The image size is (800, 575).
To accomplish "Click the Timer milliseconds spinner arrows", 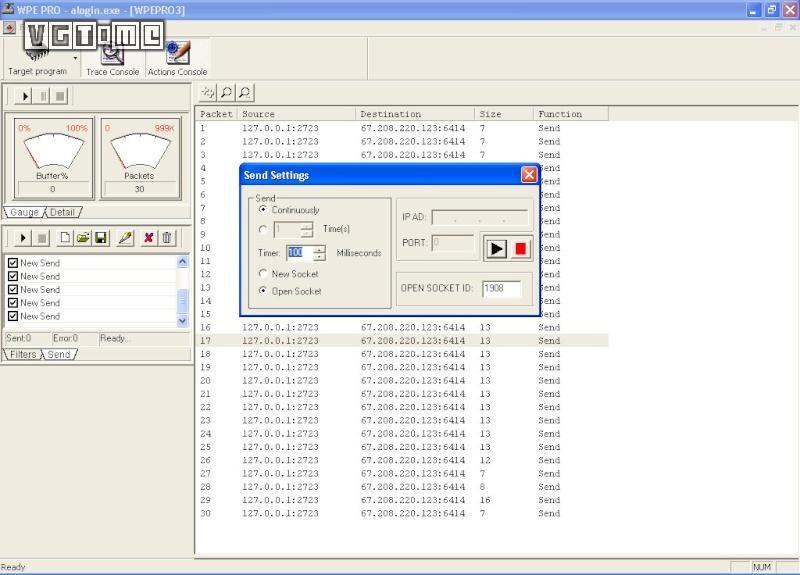I will [319, 253].
